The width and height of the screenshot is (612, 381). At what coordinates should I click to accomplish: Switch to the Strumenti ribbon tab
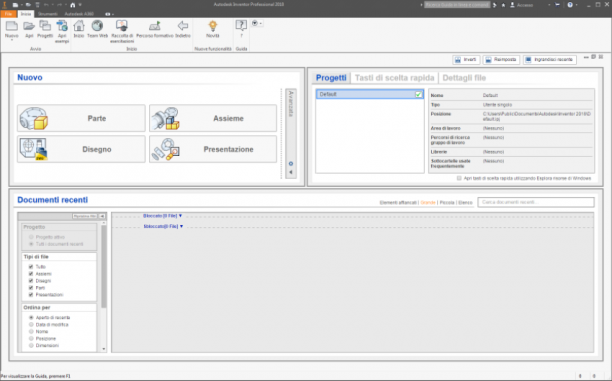click(x=48, y=14)
